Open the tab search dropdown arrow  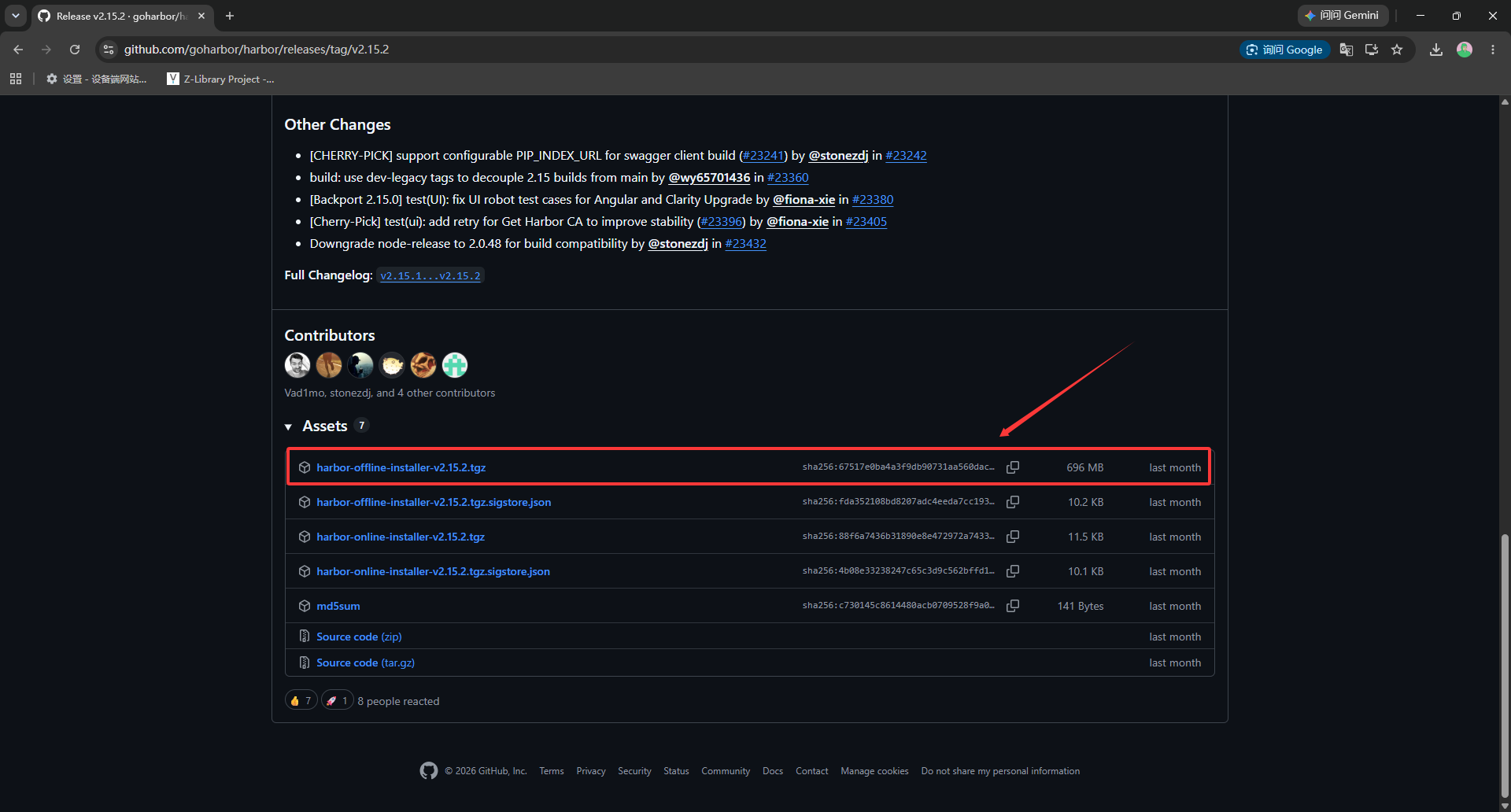pyautogui.click(x=16, y=16)
